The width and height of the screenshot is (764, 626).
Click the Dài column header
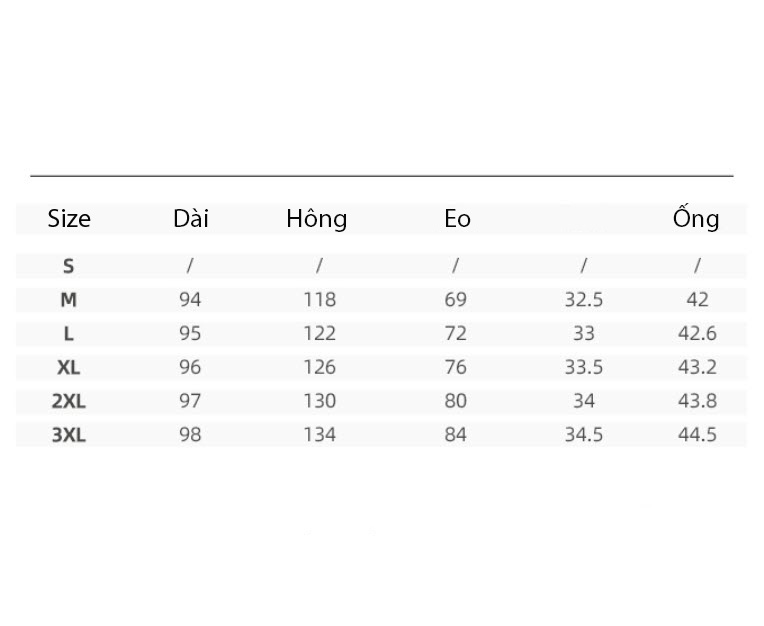[x=191, y=219]
